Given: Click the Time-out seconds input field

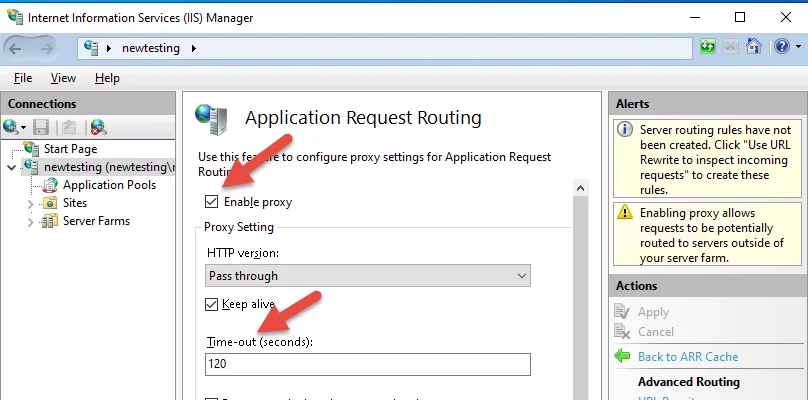Looking at the screenshot, I should pyautogui.click(x=367, y=365).
